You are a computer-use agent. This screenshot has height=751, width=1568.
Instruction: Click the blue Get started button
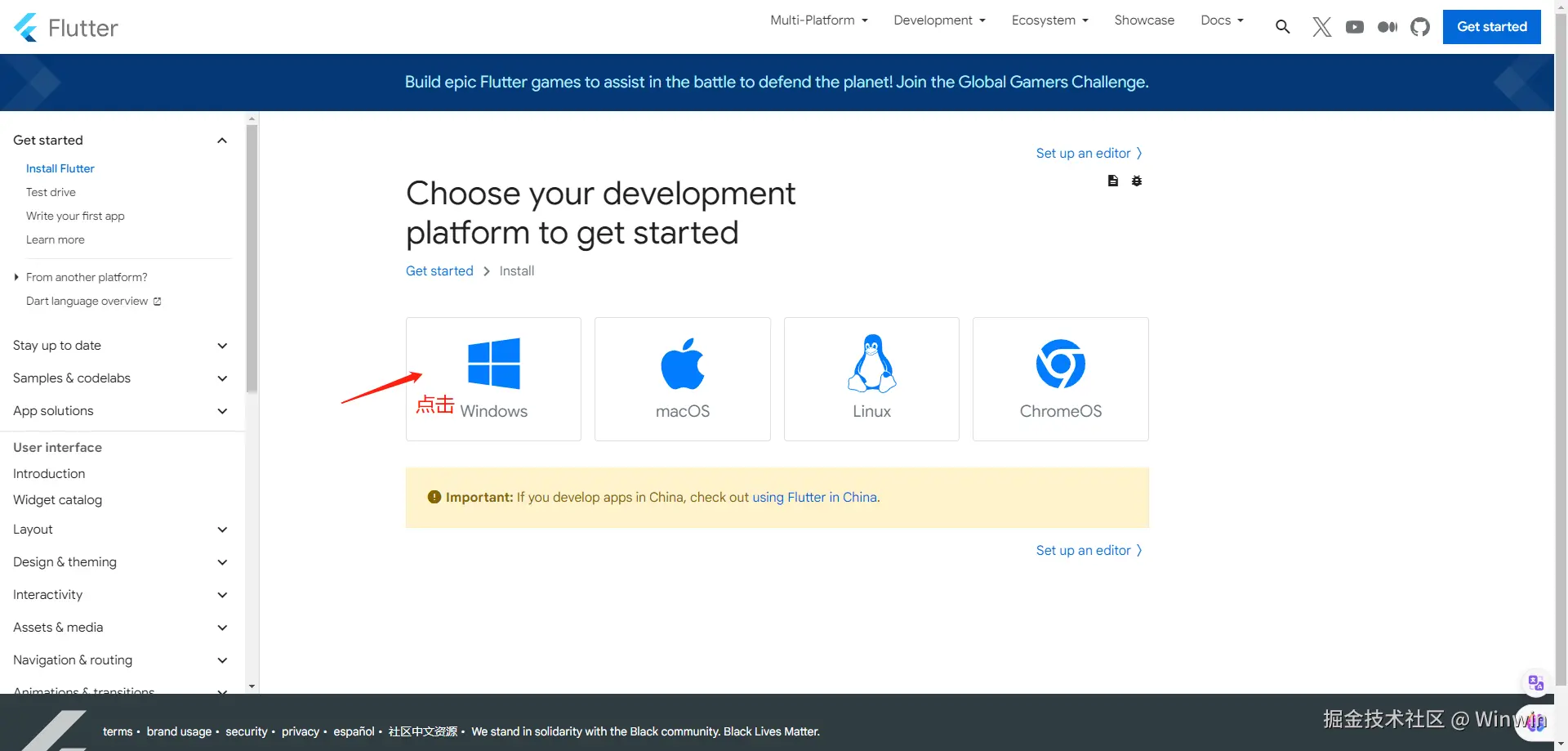(x=1491, y=27)
